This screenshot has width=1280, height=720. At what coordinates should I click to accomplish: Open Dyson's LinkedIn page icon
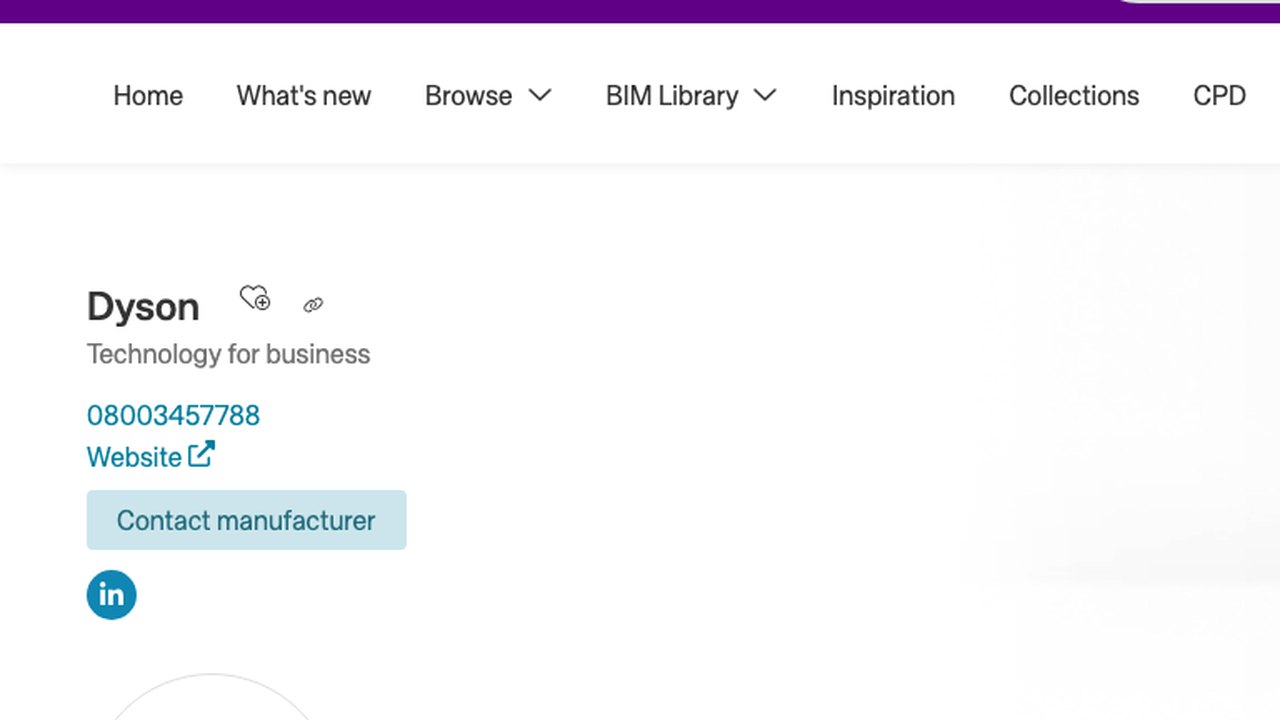click(111, 595)
